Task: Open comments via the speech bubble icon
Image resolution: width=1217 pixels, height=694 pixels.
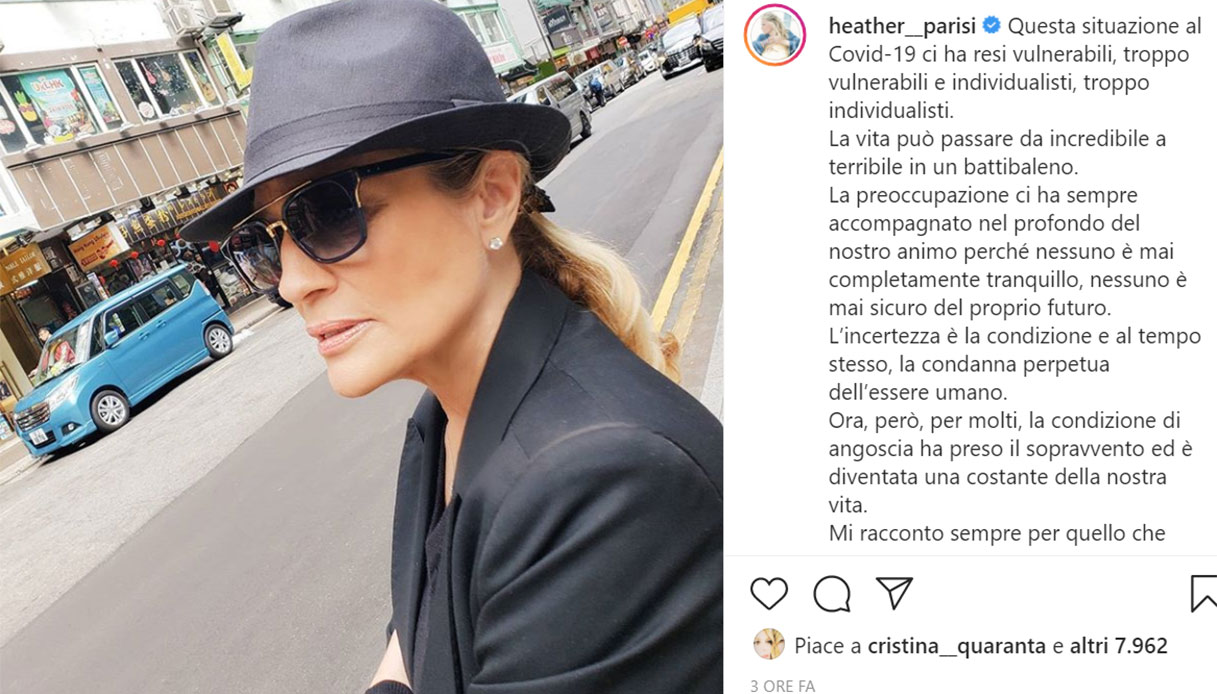Action: click(831, 593)
